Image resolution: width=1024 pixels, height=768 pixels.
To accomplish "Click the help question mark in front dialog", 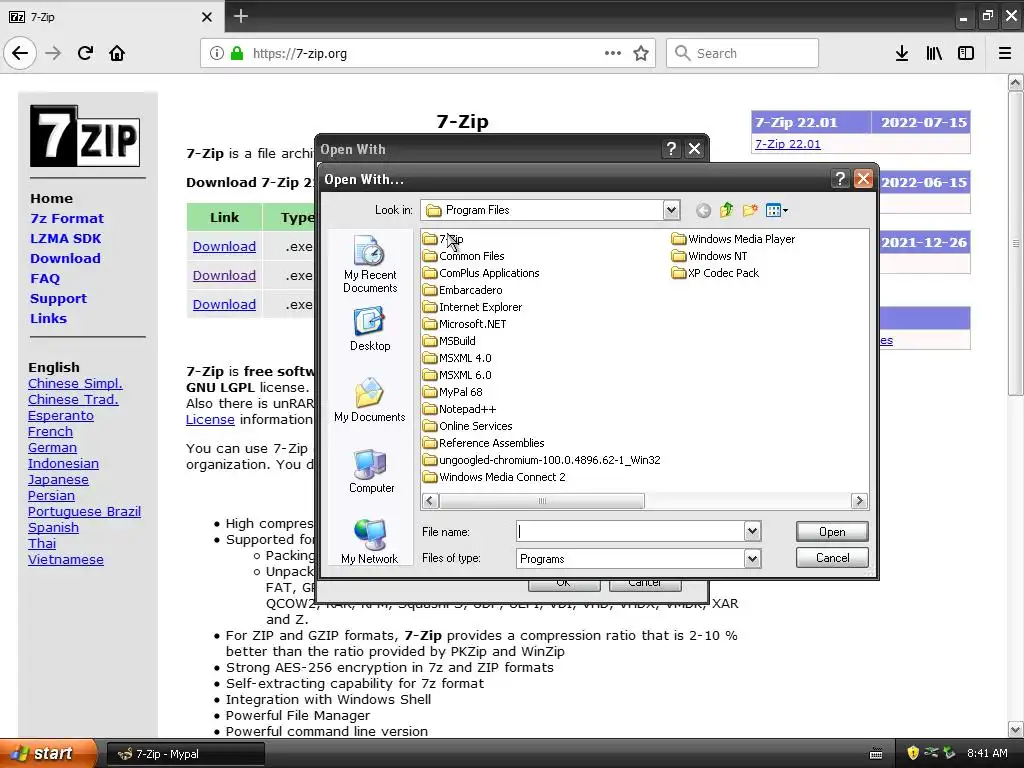I will (x=840, y=178).
